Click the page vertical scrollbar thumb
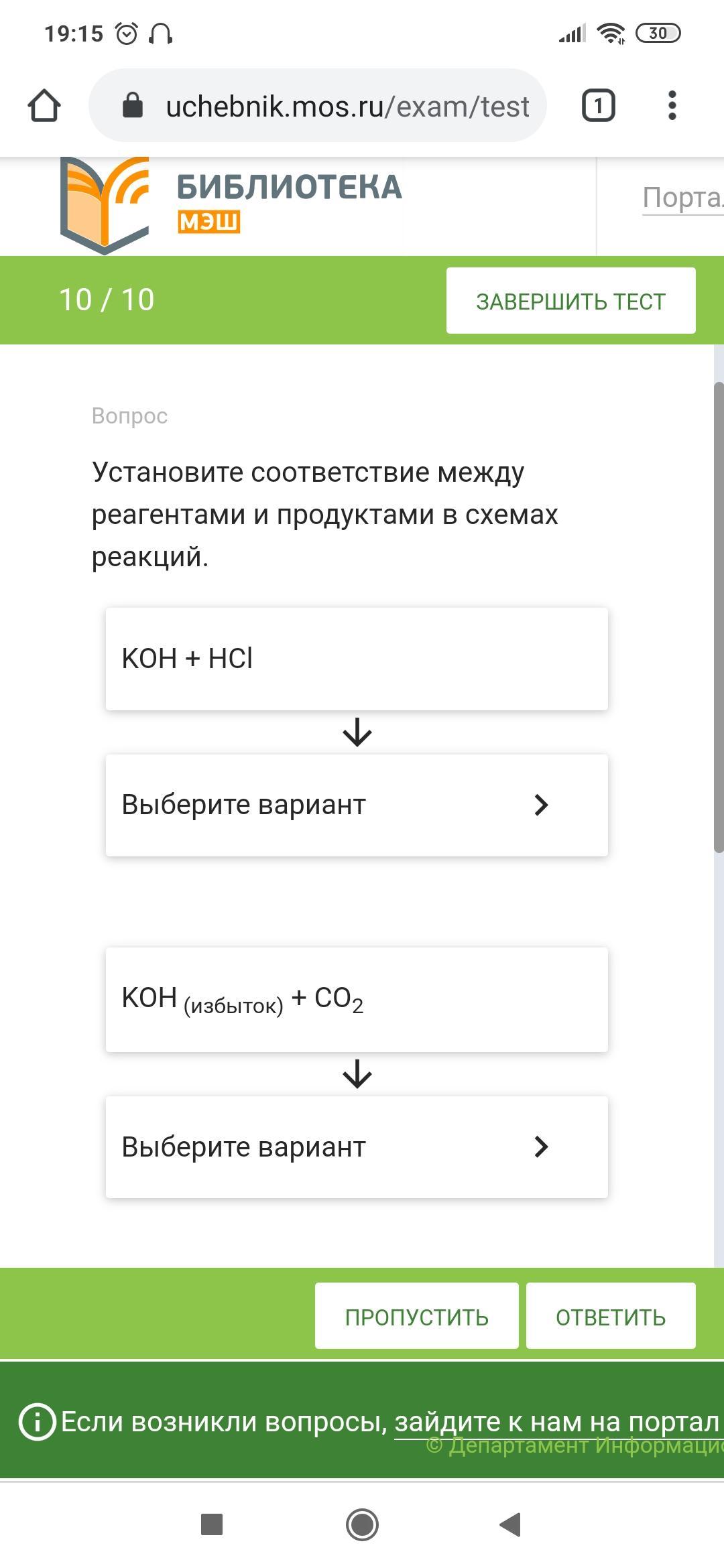The width and height of the screenshot is (724, 1568). [x=719, y=617]
